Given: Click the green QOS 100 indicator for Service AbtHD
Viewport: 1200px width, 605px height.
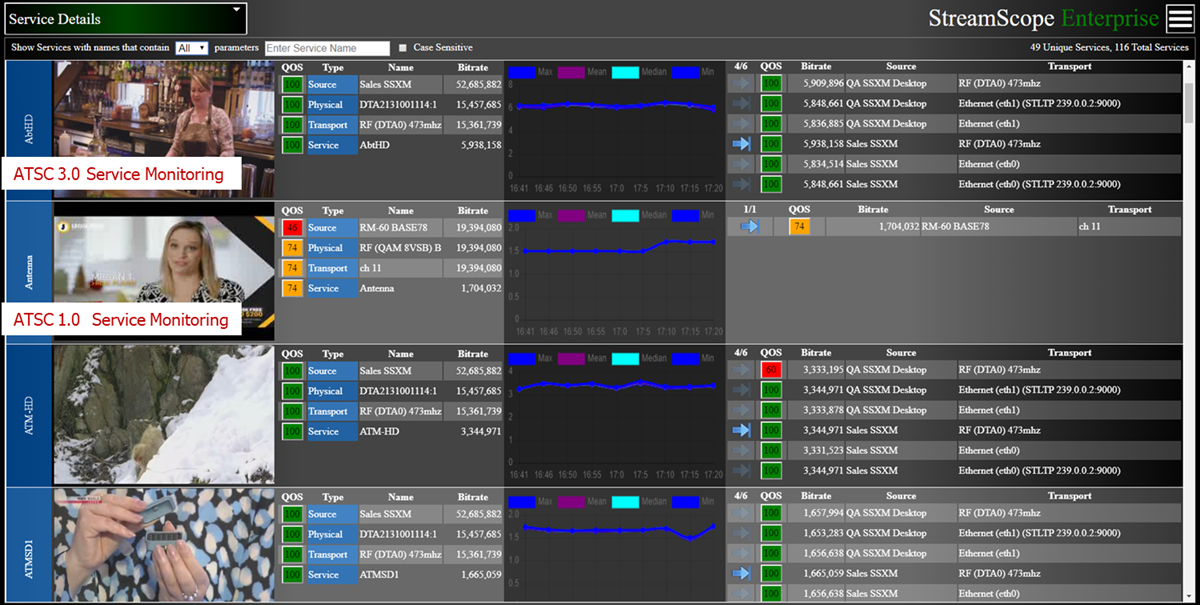Looking at the screenshot, I should pos(292,145).
